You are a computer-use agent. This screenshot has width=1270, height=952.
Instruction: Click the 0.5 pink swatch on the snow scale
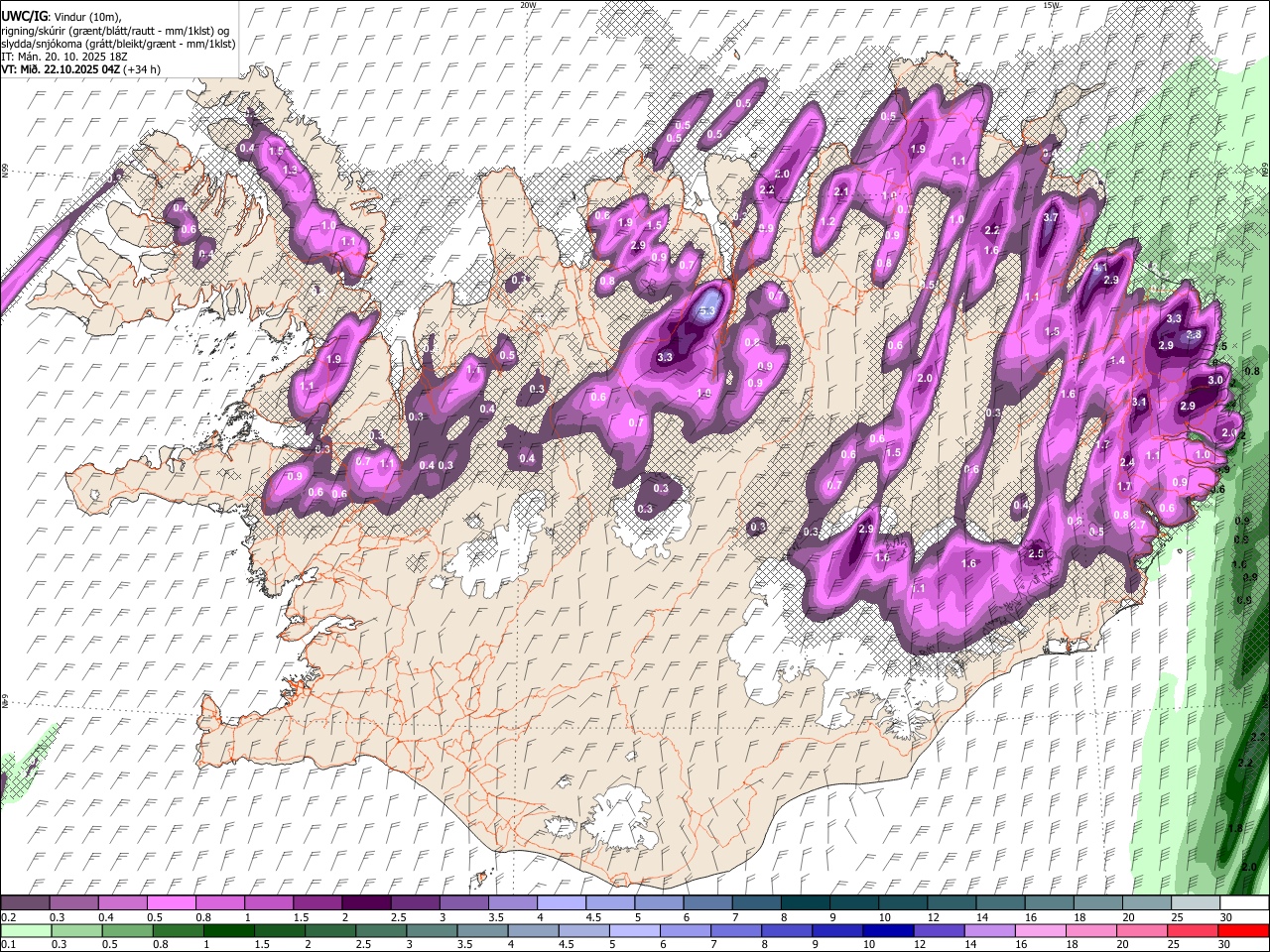click(x=171, y=903)
